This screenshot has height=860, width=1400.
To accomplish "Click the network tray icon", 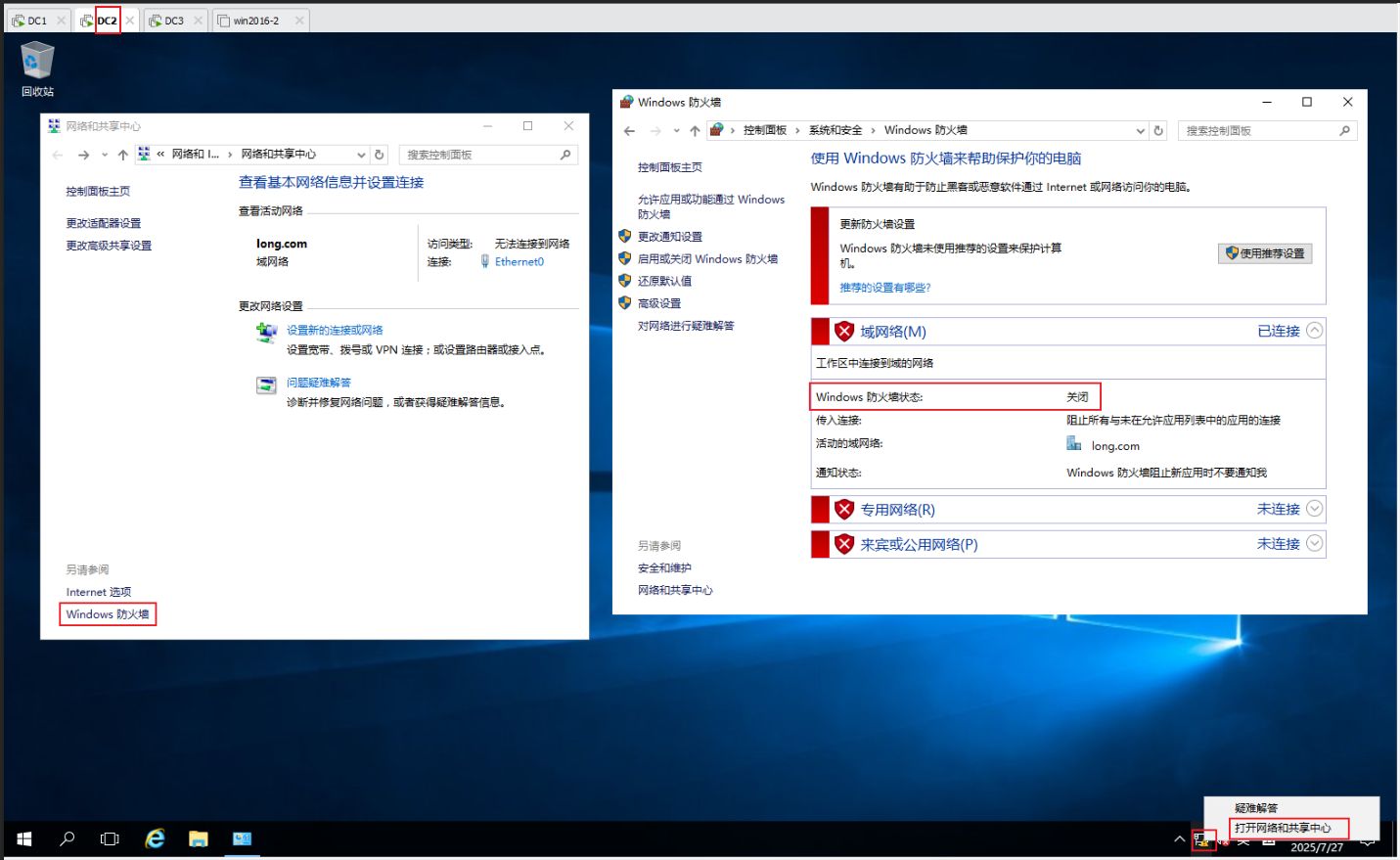I will [1202, 840].
